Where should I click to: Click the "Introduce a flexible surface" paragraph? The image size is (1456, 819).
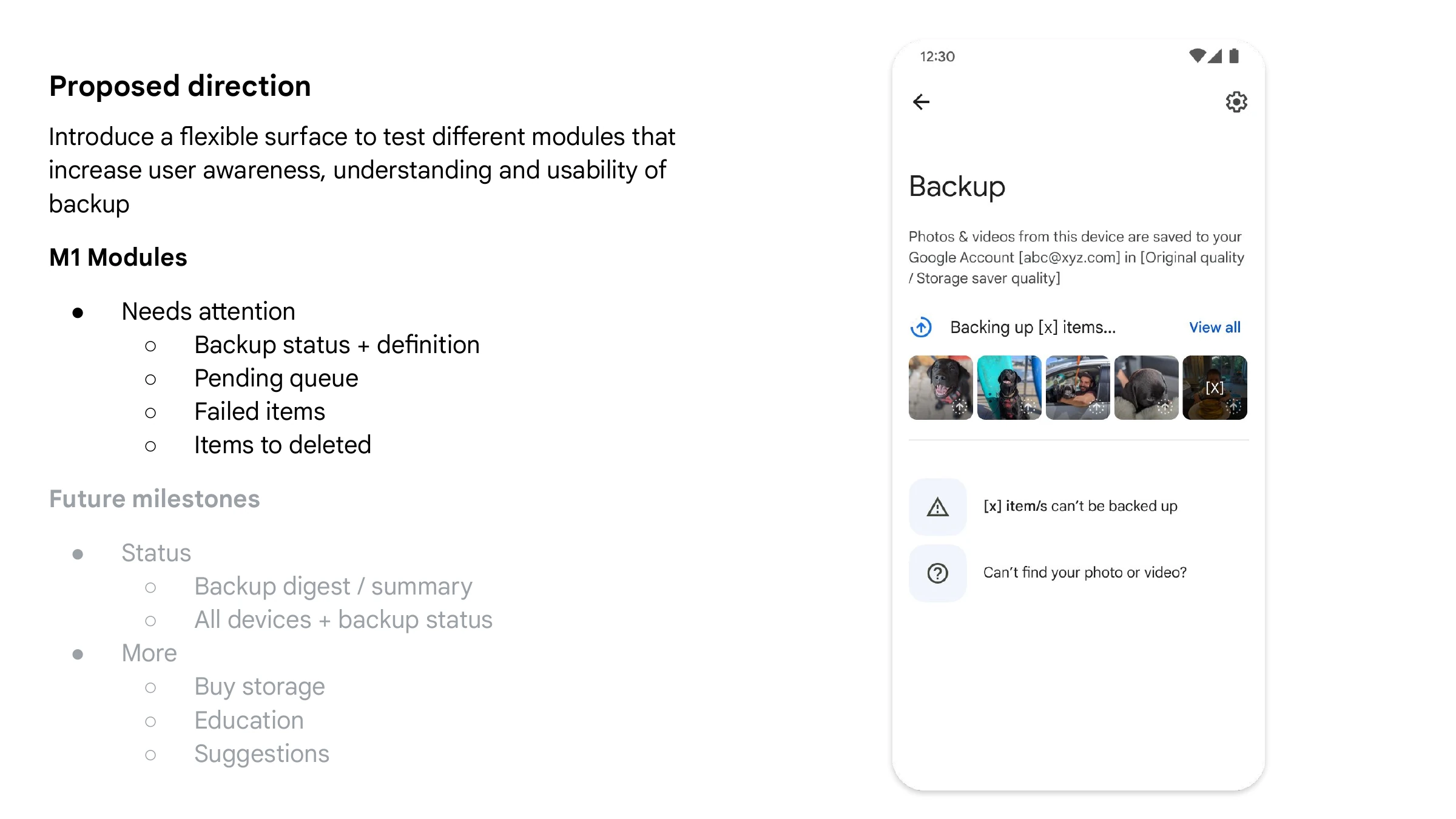pyautogui.click(x=362, y=170)
